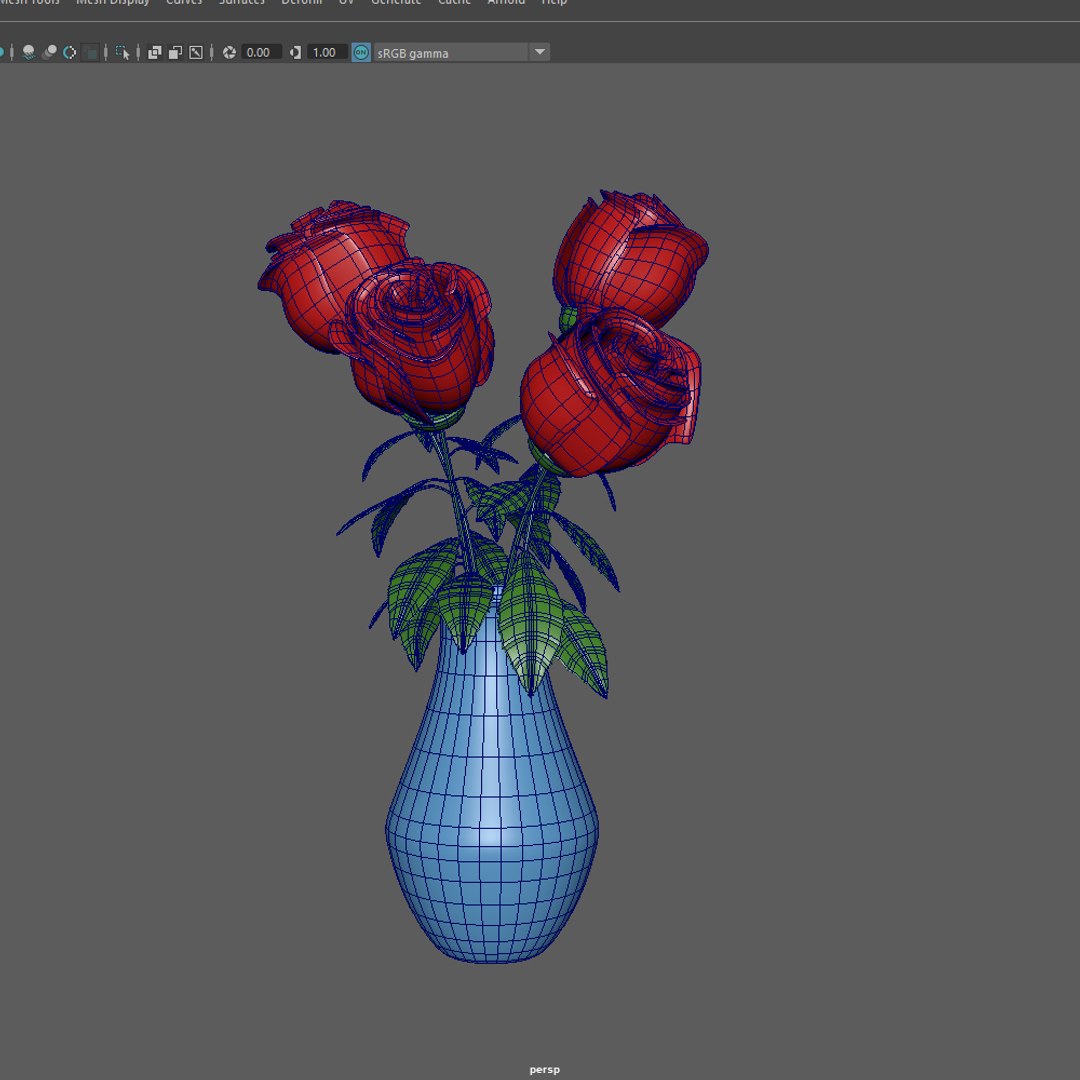Screen dimensions: 1080x1080
Task: Toggle multisample anti-aliasing dark square icon
Action: coord(90,52)
